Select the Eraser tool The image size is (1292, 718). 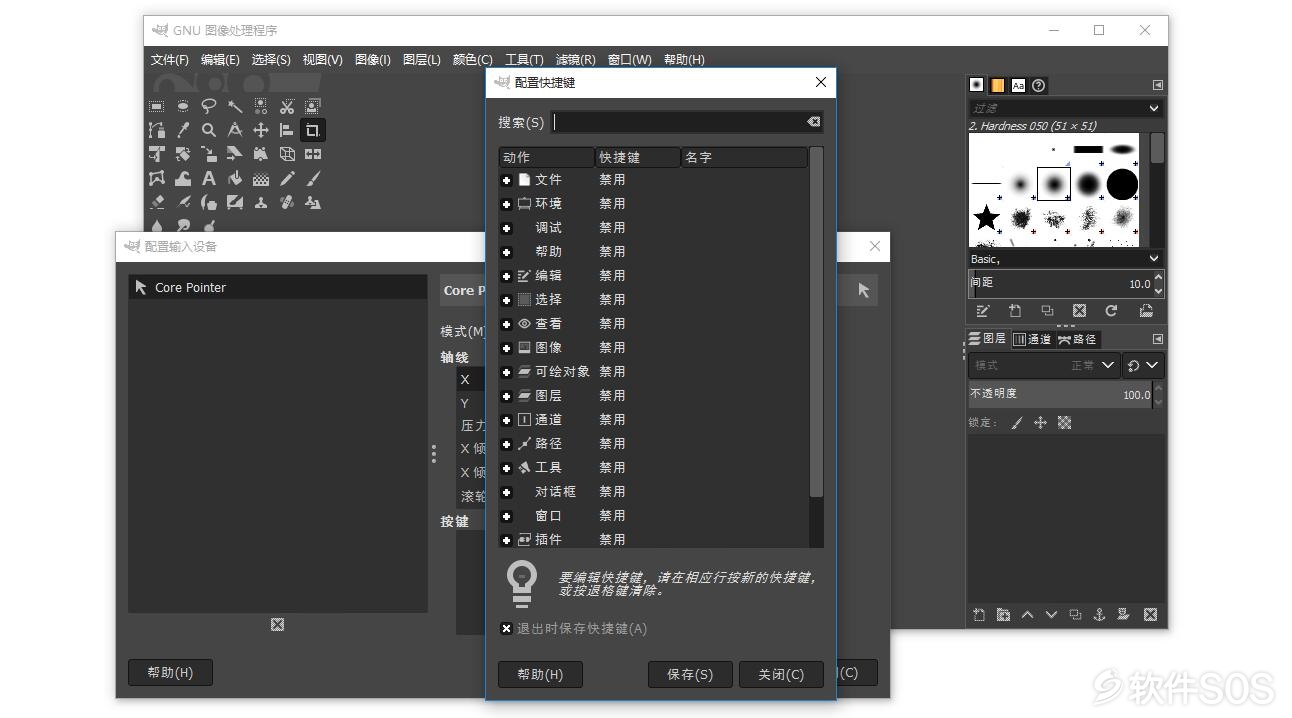(x=157, y=202)
